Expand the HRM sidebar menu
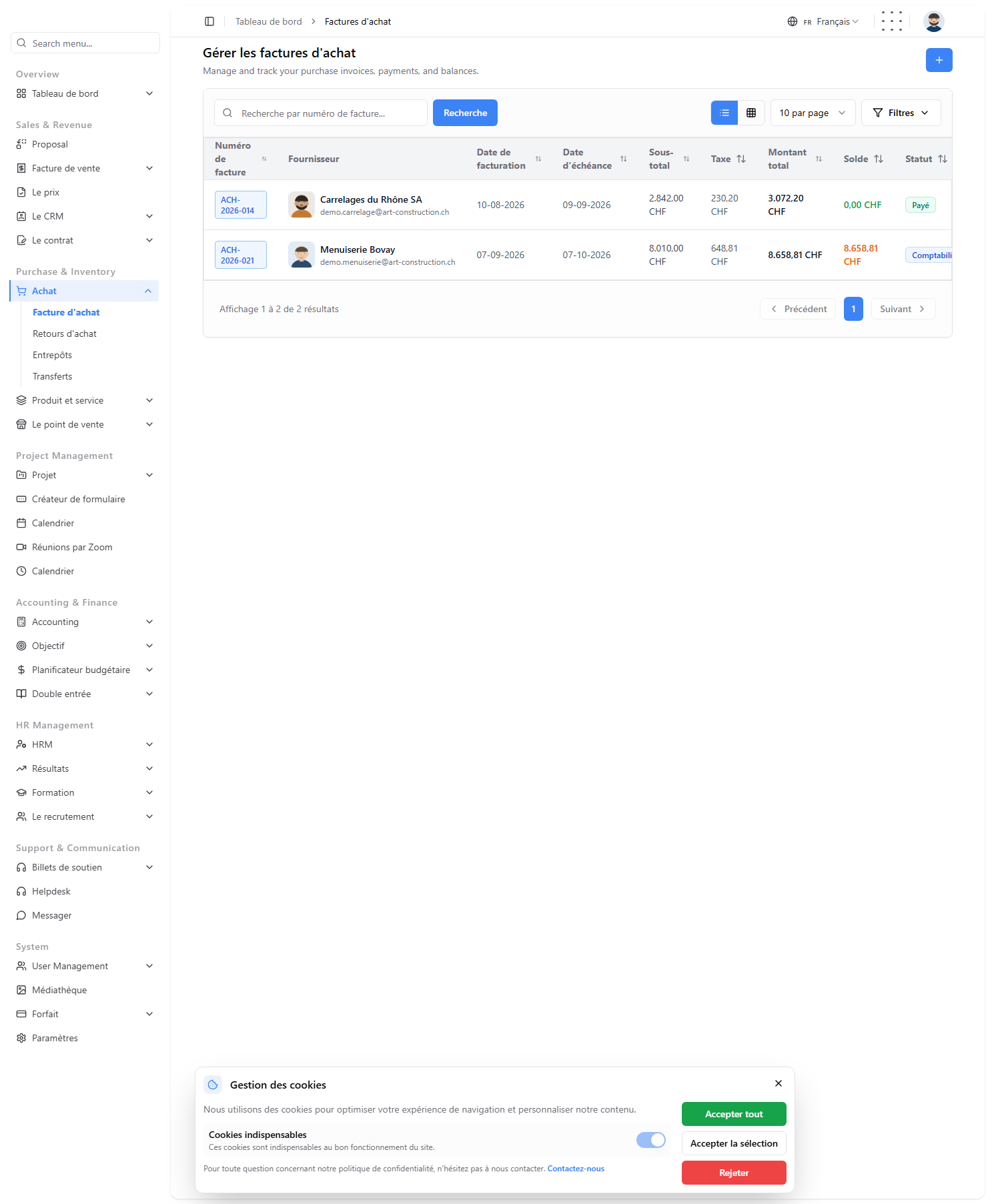The image size is (990, 1204). (x=85, y=744)
